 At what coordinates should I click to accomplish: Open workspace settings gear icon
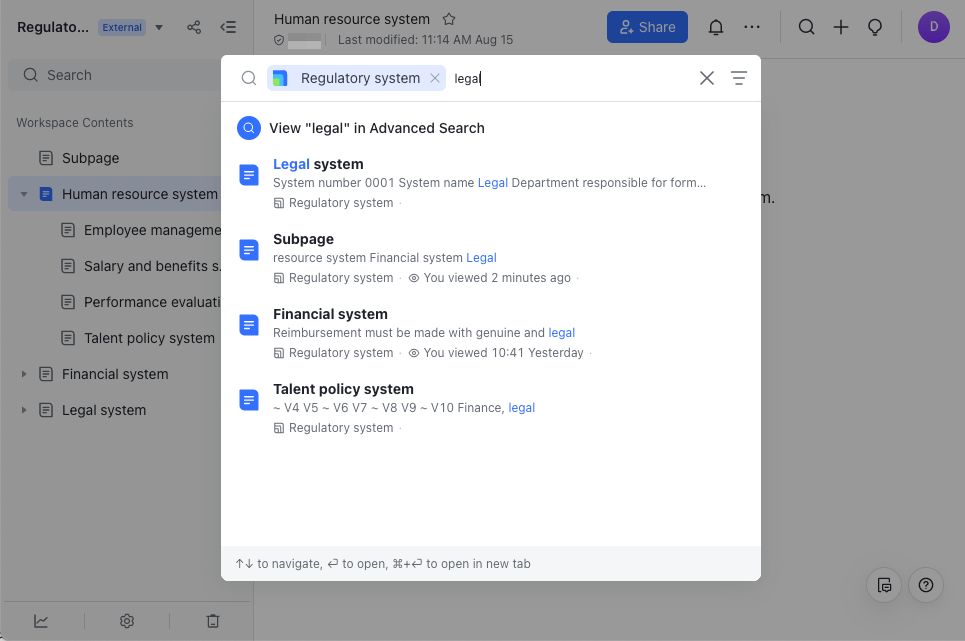(127, 621)
